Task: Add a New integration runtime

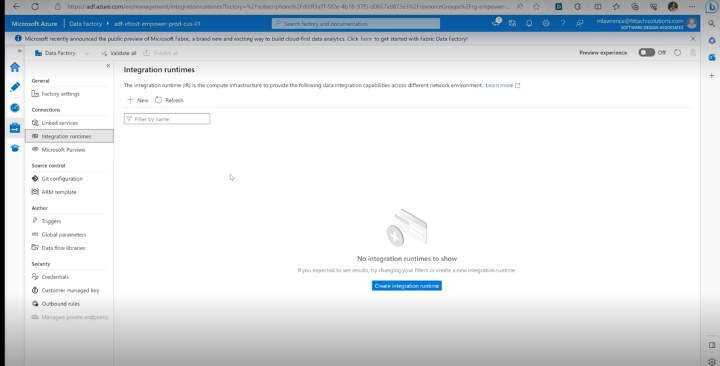Action: (x=137, y=100)
